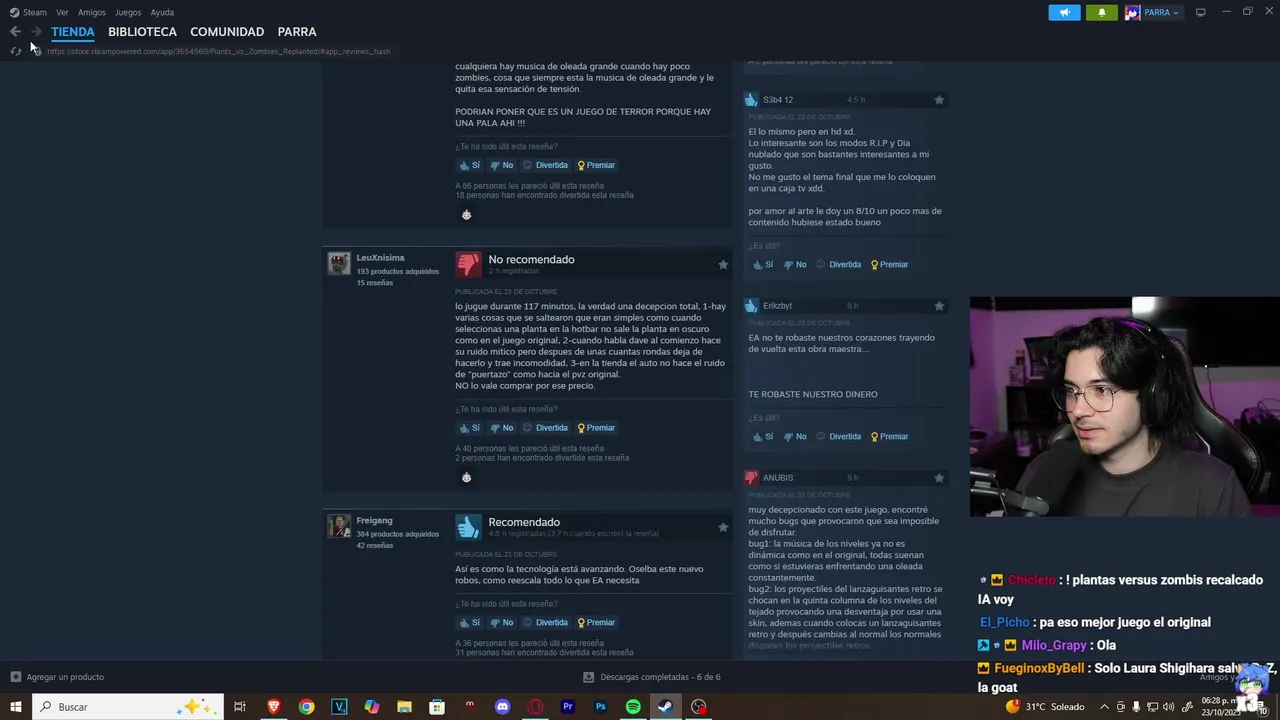Click the reward icon under the top review
Viewport: 1280px width, 720px height.
[466, 215]
